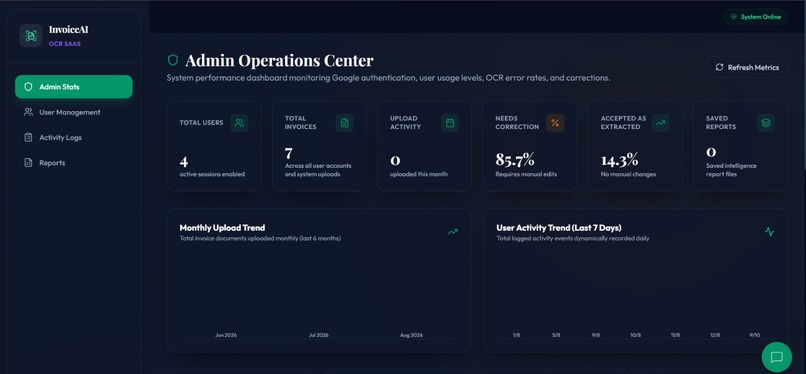The height and width of the screenshot is (374, 806).
Task: Click the Aug 2026 axis label
Action: [411, 335]
